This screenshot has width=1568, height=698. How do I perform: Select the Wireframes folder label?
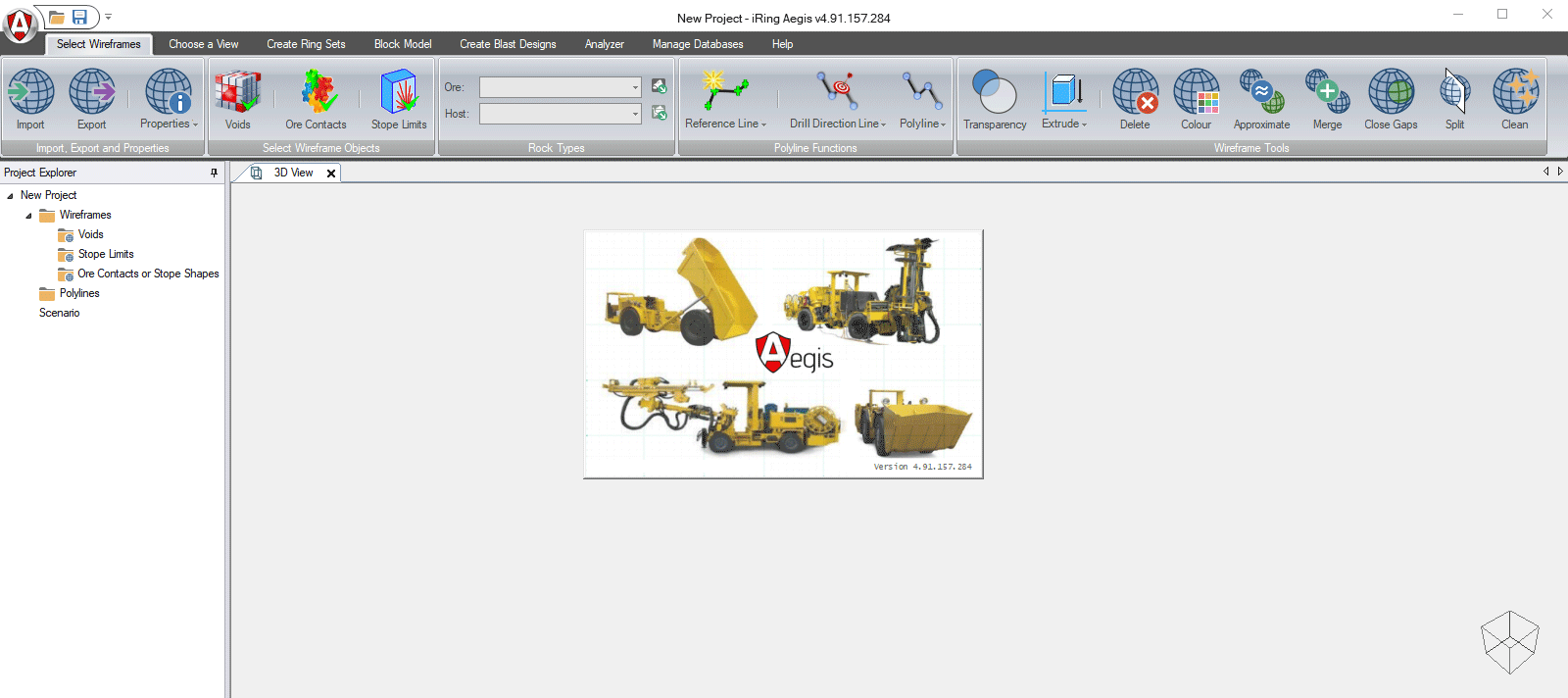85,215
